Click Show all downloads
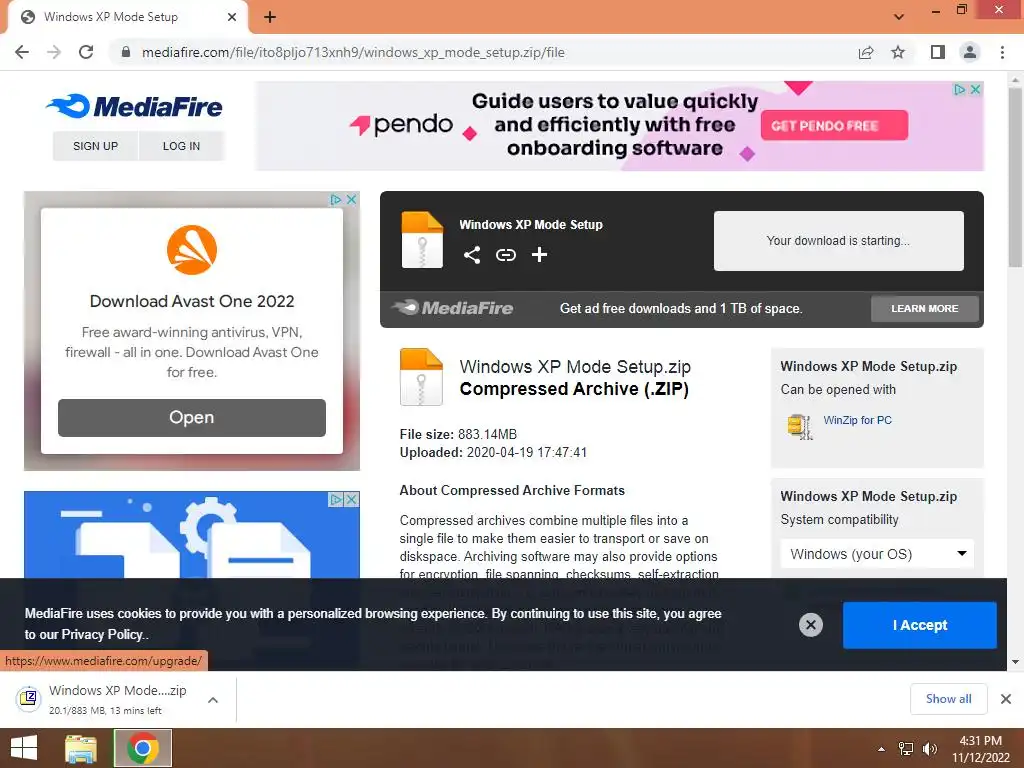This screenshot has height=768, width=1024. coord(948,699)
